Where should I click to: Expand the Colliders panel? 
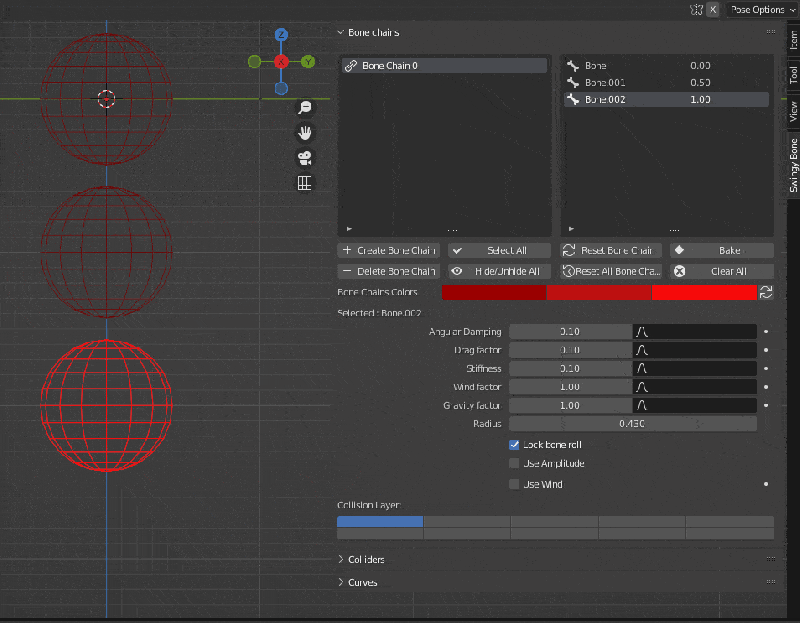click(341, 559)
